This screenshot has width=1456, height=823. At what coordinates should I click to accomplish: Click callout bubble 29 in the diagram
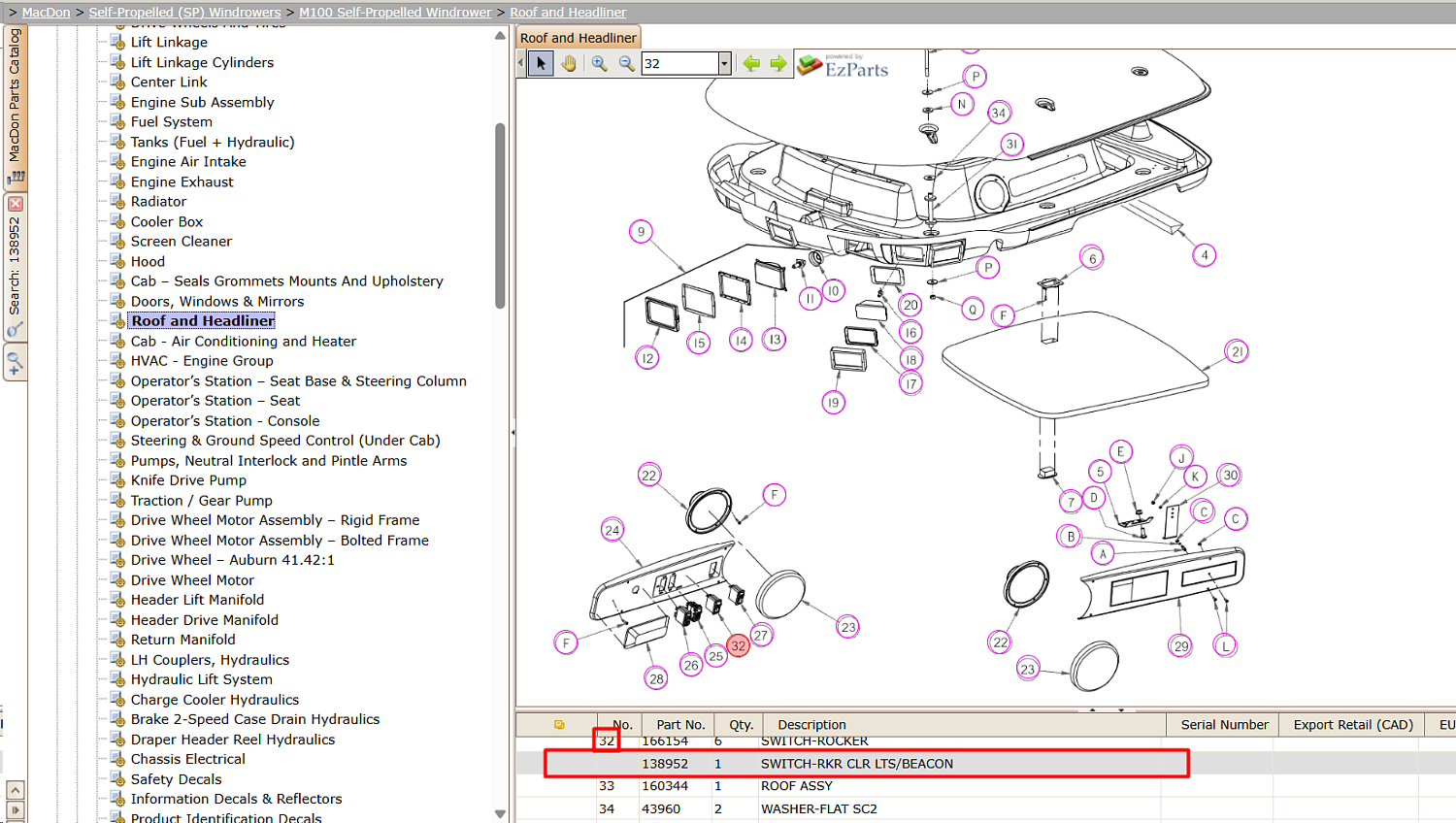(1181, 645)
